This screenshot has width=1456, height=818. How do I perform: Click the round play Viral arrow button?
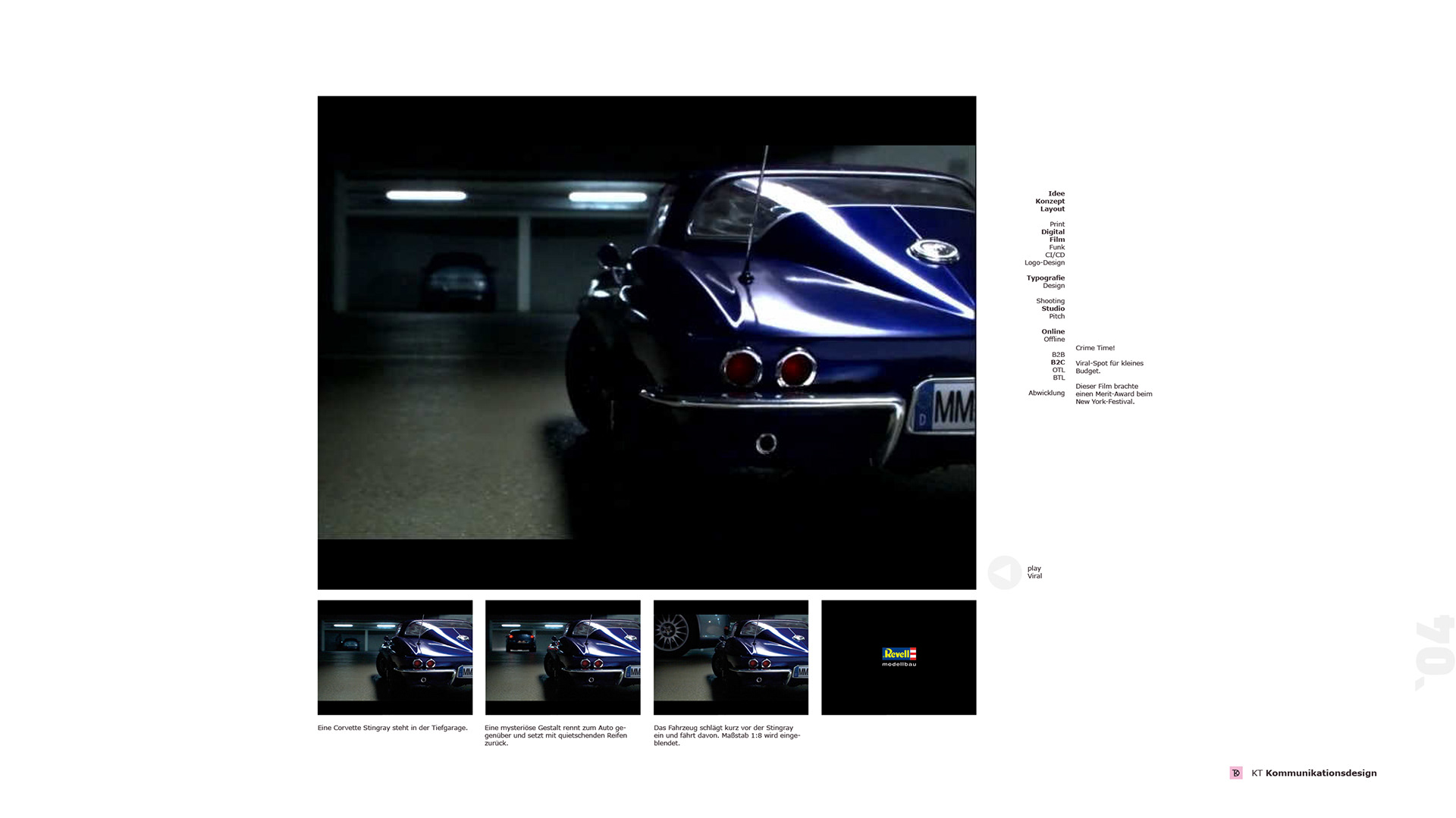(x=1004, y=572)
